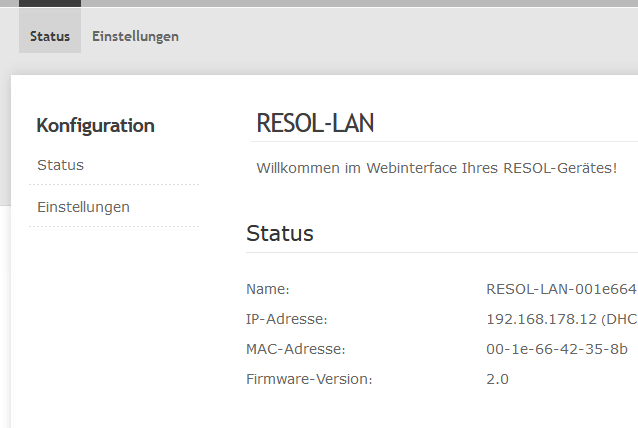This screenshot has width=638, height=428.
Task: Select the 192.168.178.12 IP address value
Action: click(x=541, y=319)
